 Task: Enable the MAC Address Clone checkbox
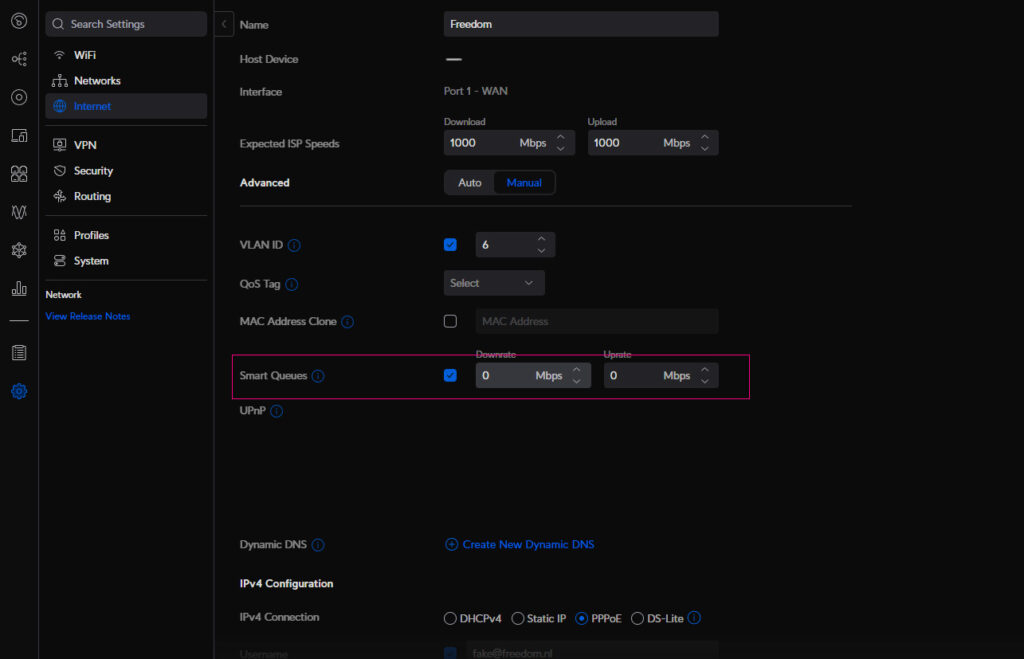pos(450,322)
